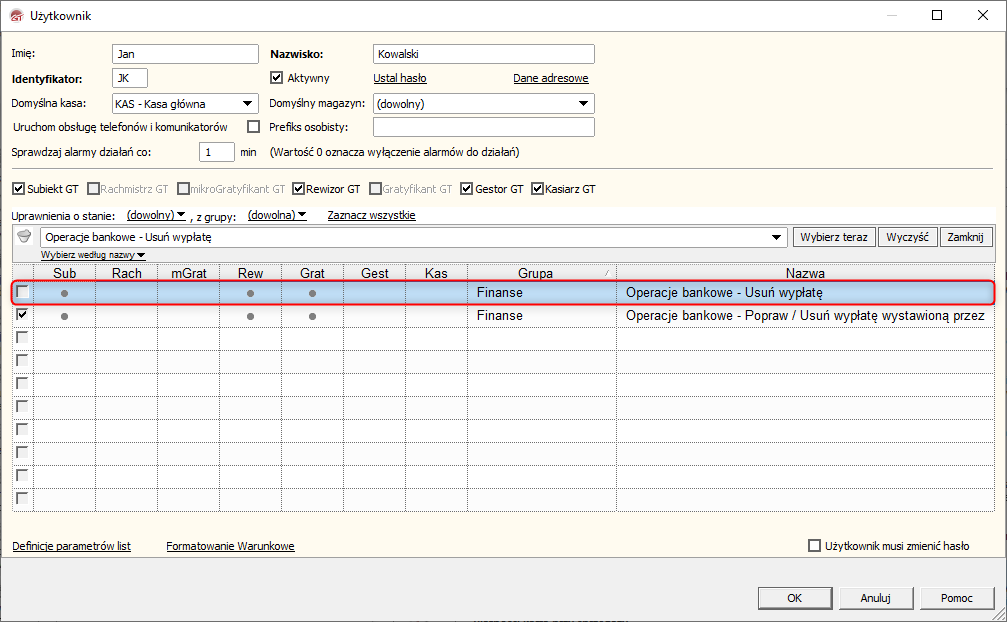The width and height of the screenshot is (1007, 622).
Task: Enable telephone and messenger support checkbox
Action: [254, 126]
